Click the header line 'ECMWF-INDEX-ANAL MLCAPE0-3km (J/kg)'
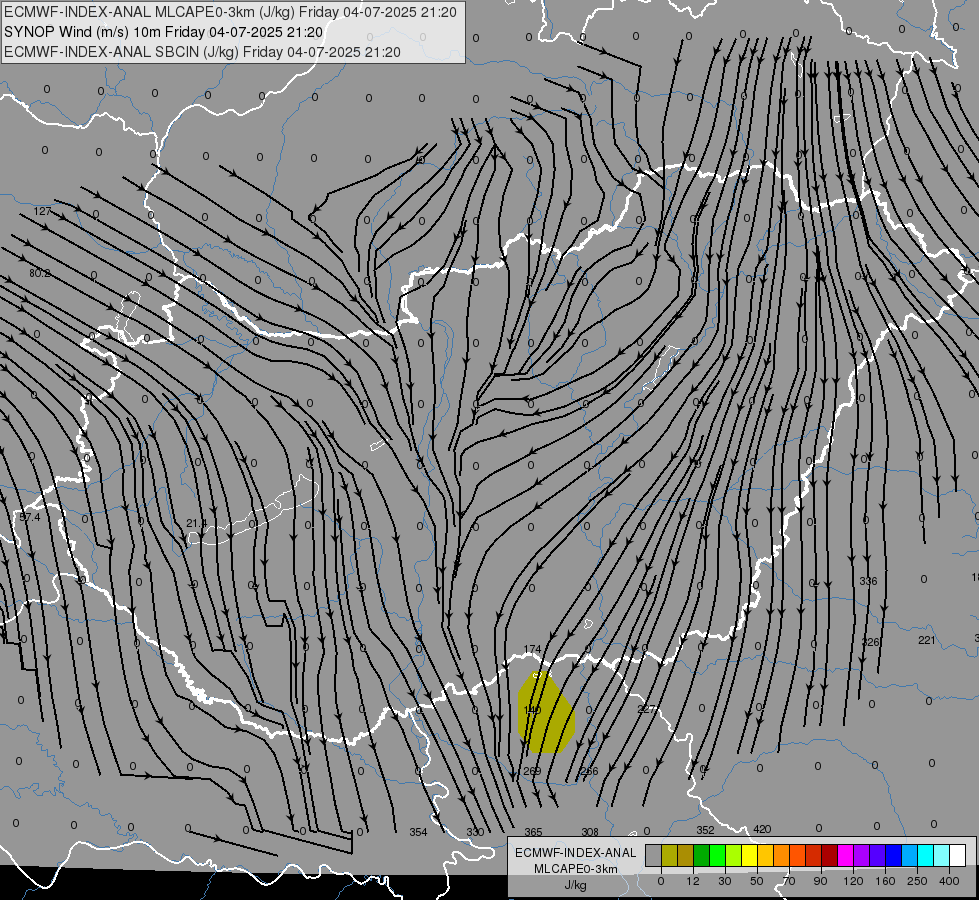Image resolution: width=979 pixels, height=900 pixels. coord(230,12)
